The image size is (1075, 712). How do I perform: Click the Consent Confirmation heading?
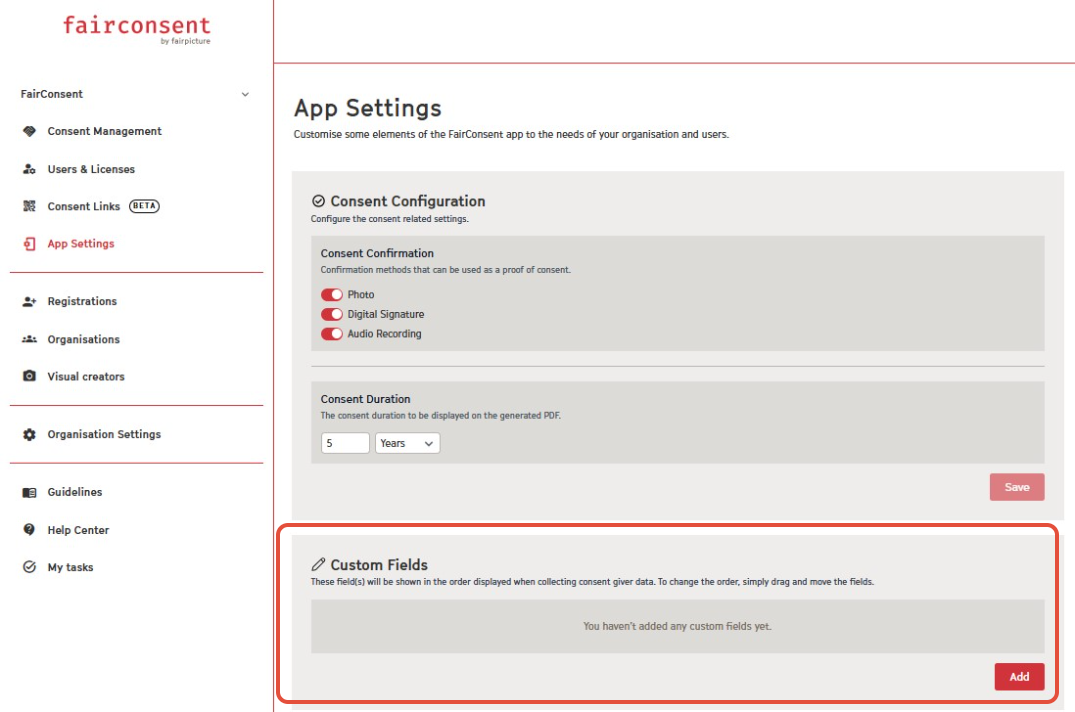pos(377,253)
